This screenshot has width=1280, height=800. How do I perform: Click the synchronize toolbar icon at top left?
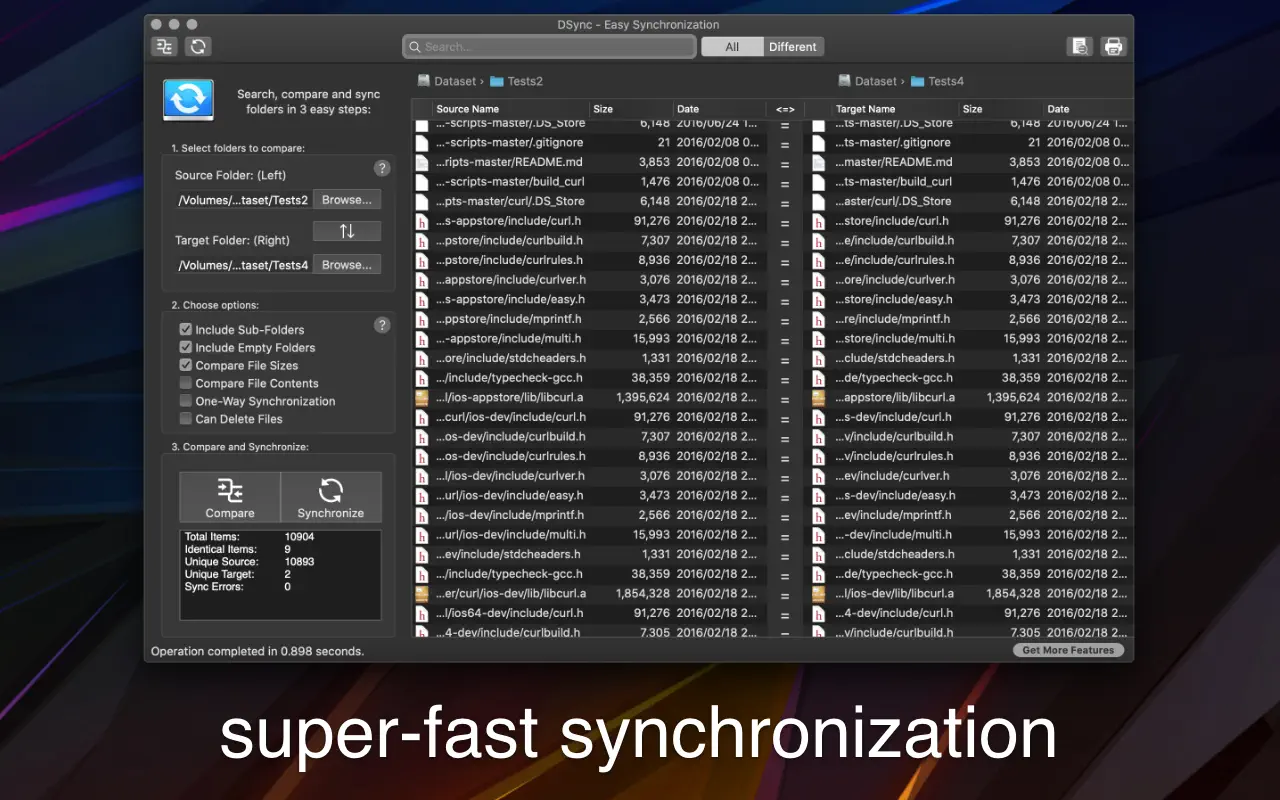coord(198,46)
